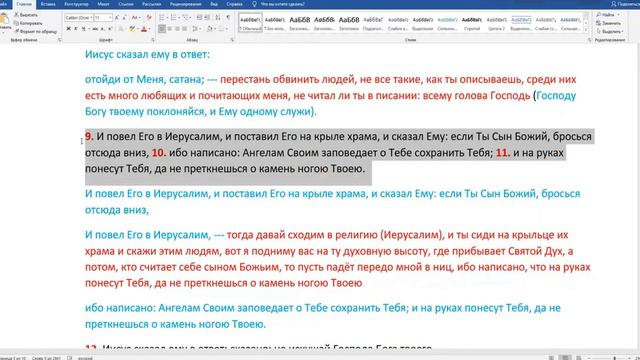The image size is (640, 360).
Task: Click the Paste (Вставить) button
Action: (4, 24)
